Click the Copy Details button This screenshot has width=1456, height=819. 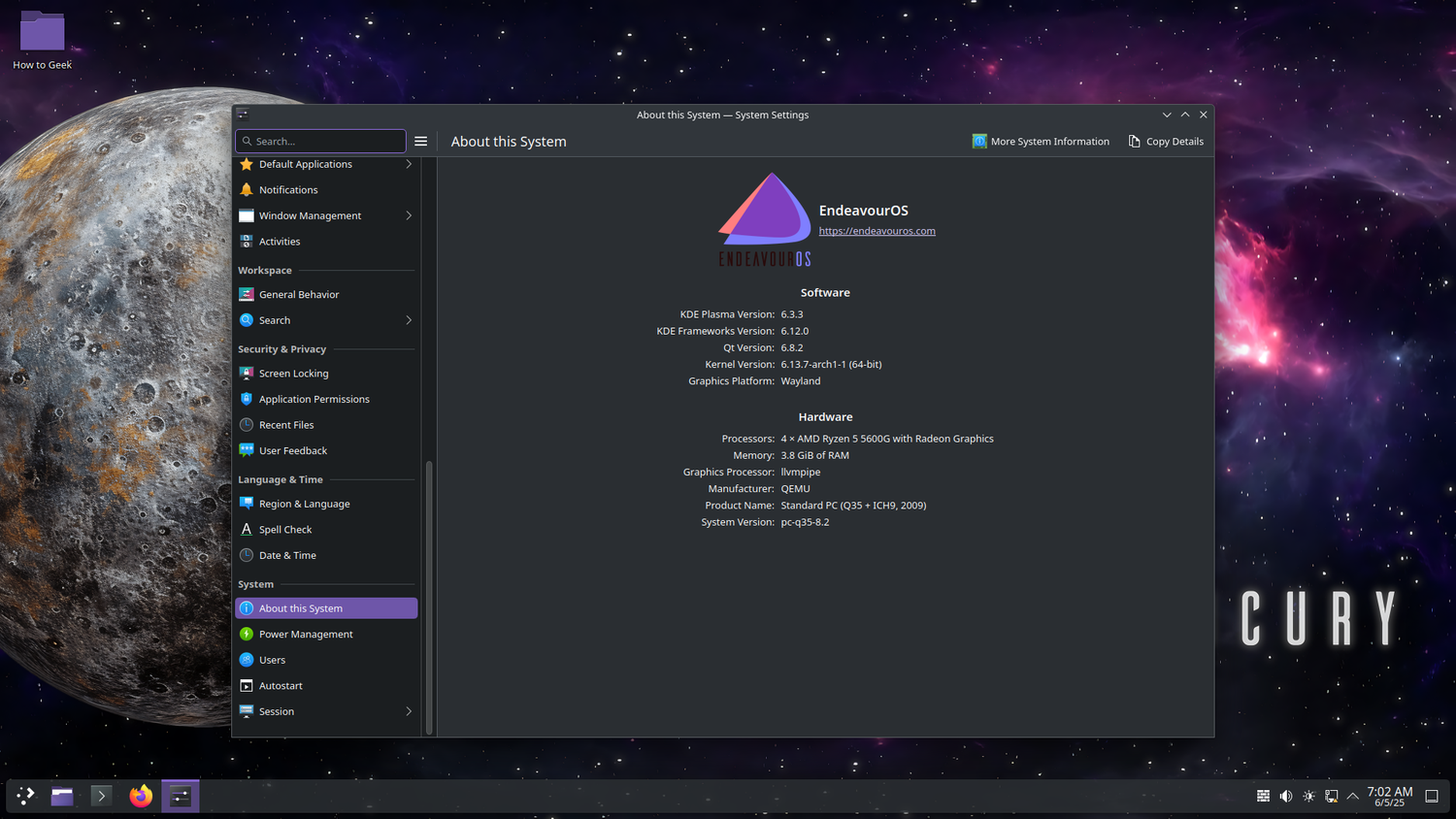[x=1166, y=142]
